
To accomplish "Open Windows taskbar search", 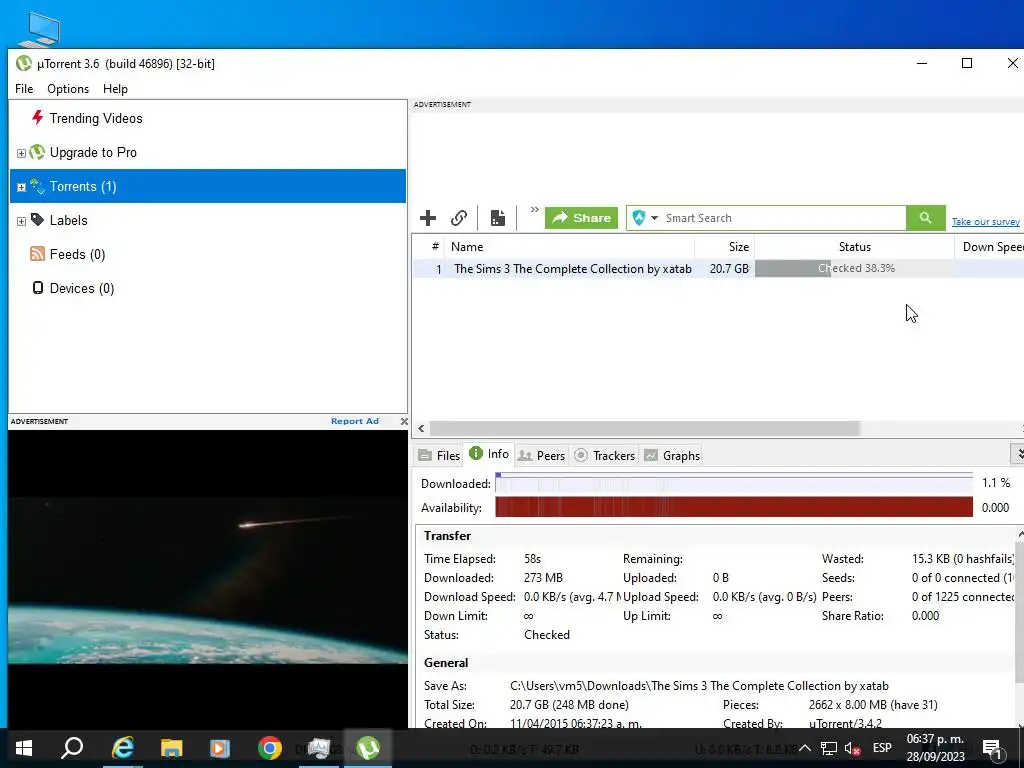I will (72, 748).
